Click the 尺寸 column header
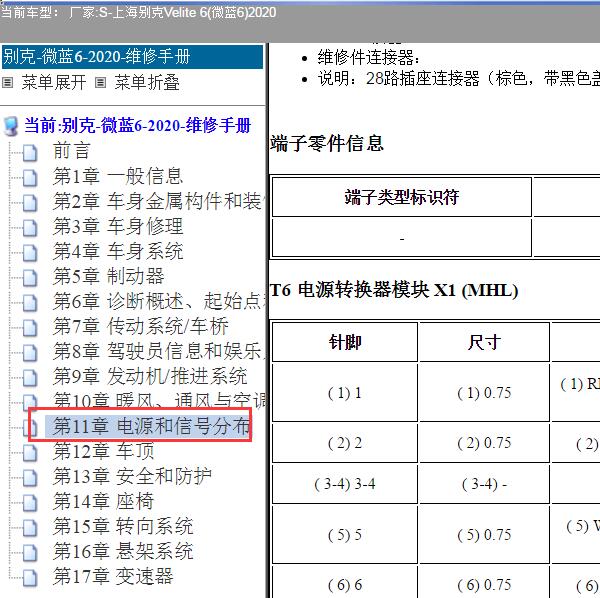 tap(484, 342)
